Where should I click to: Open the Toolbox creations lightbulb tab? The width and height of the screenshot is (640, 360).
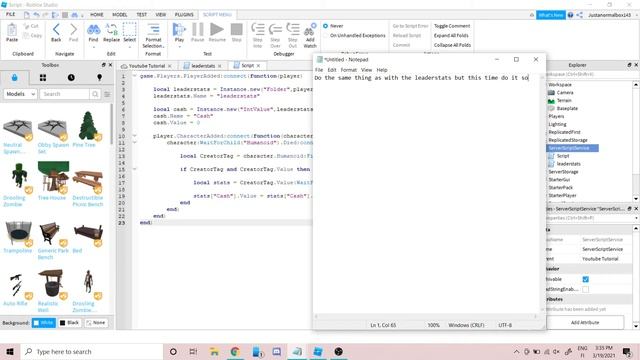pyautogui.click(x=99, y=78)
